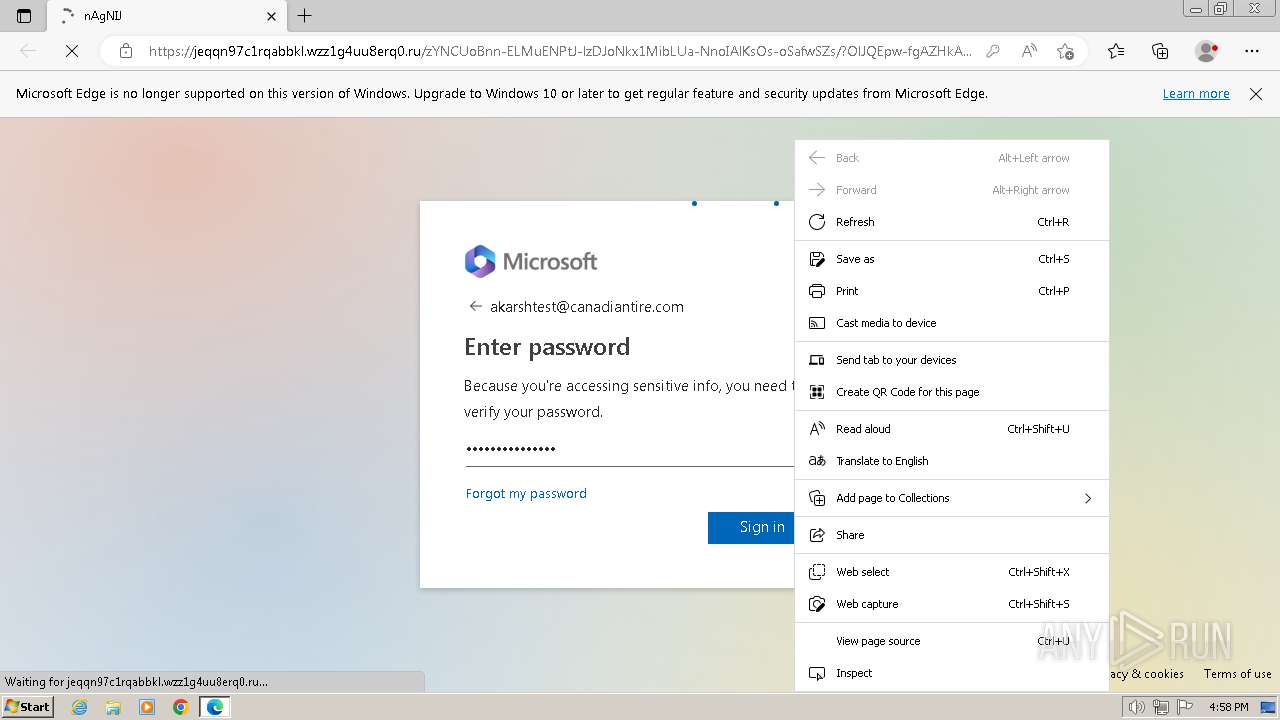Viewport: 1280px width, 720px height.
Task: Click the Action Center flag tray icon
Action: [1187, 707]
